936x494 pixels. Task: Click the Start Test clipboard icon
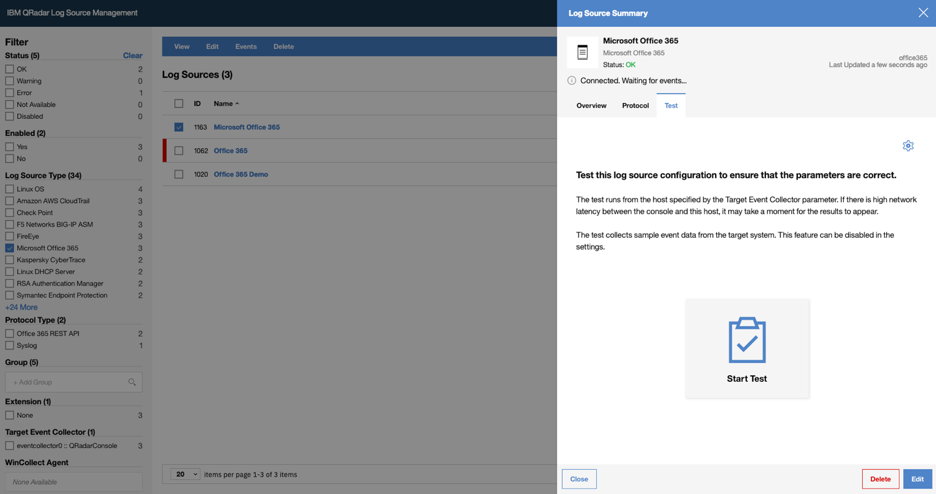click(x=747, y=340)
